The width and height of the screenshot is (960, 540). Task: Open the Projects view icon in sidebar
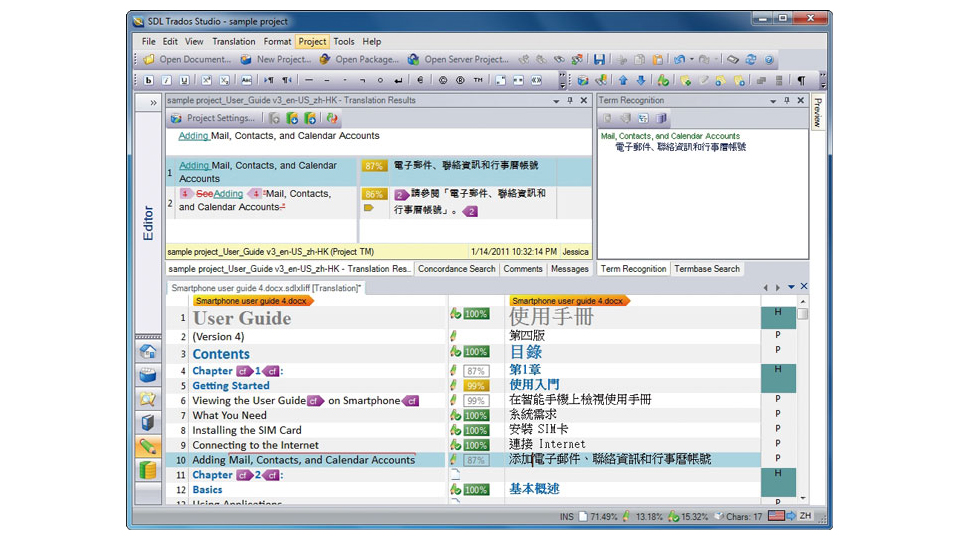coord(148,375)
